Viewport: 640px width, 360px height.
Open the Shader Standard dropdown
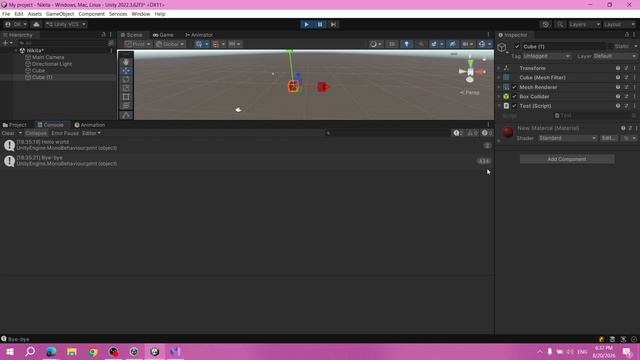(x=567, y=138)
